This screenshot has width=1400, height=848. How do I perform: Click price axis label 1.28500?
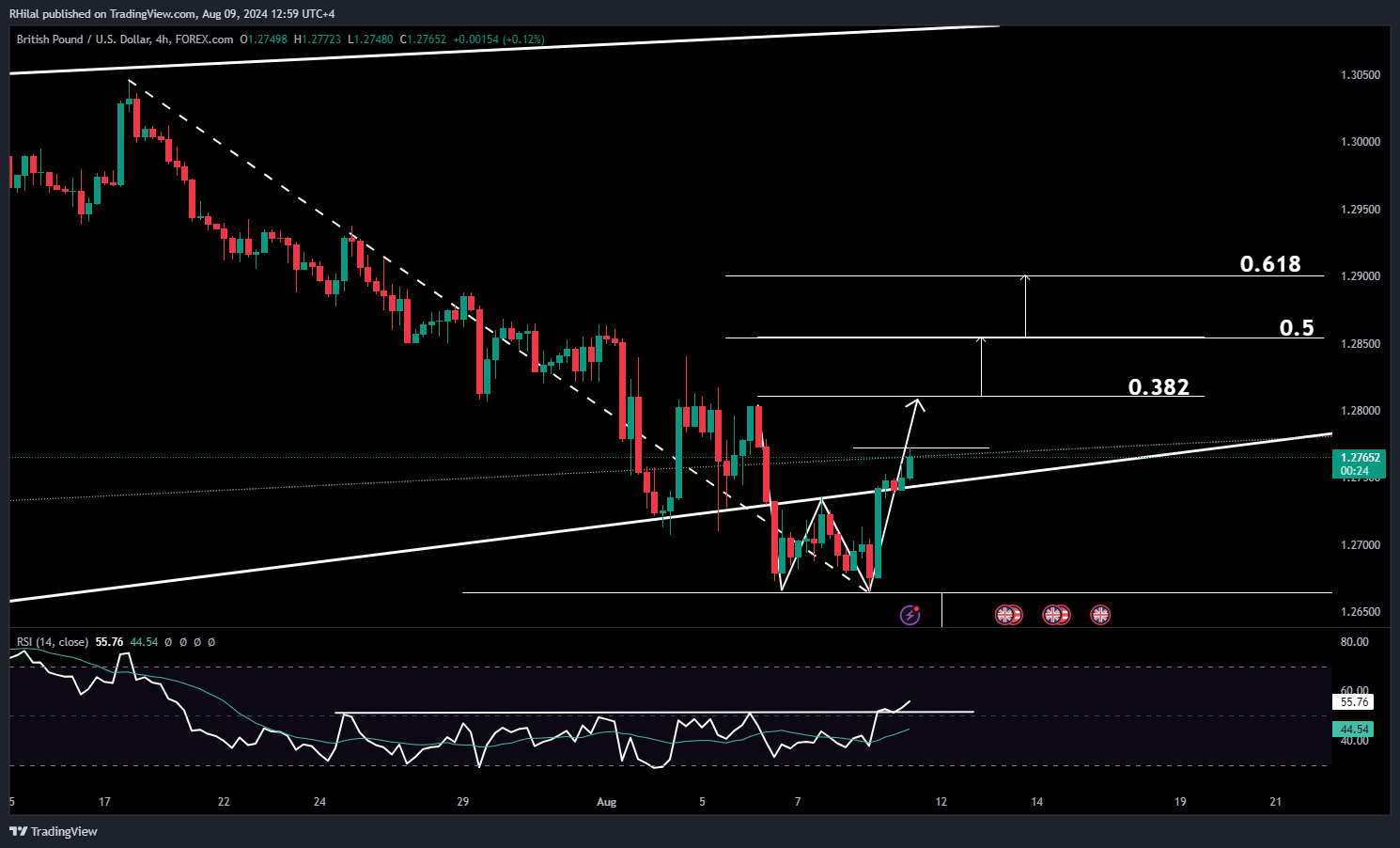pyautogui.click(x=1361, y=344)
